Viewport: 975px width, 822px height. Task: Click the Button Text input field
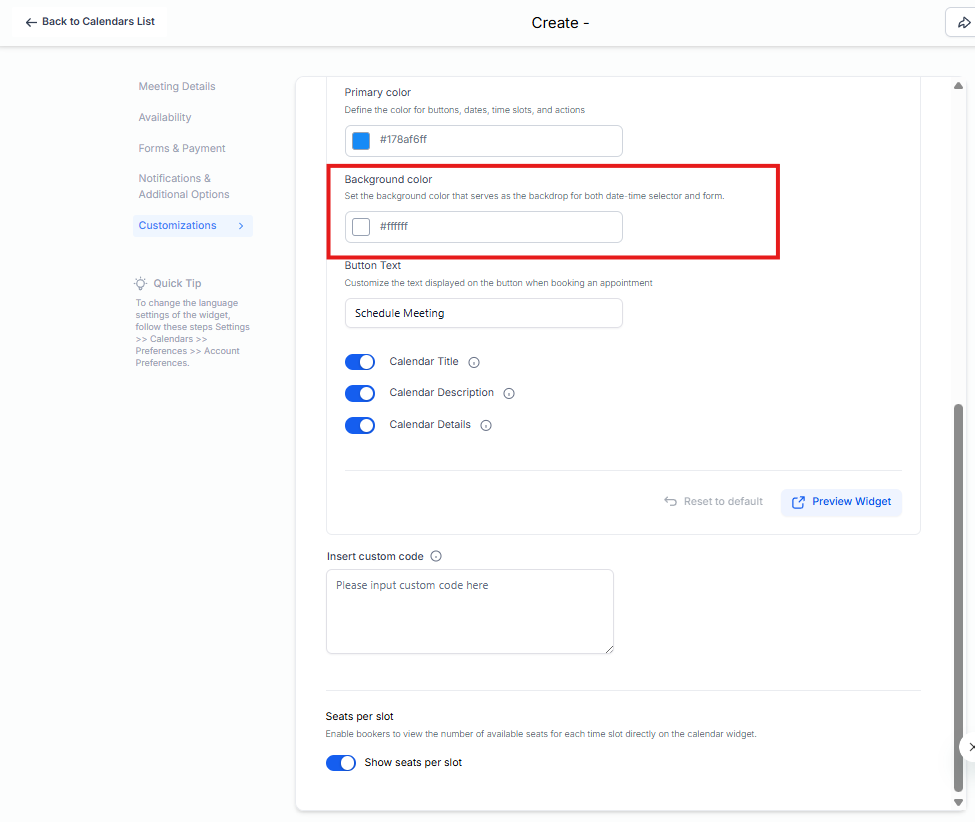click(x=483, y=313)
